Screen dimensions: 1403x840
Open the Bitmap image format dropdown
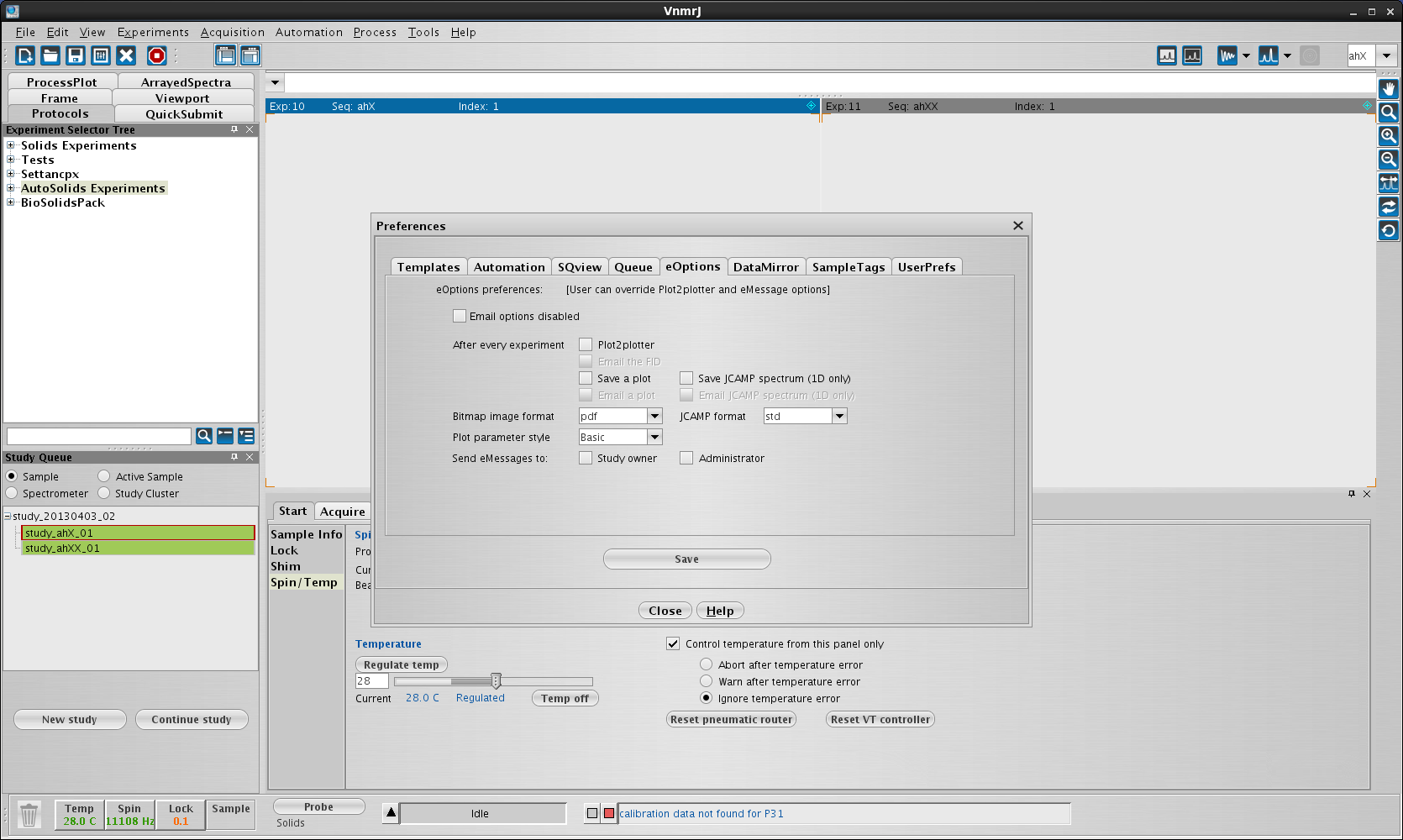(x=654, y=416)
